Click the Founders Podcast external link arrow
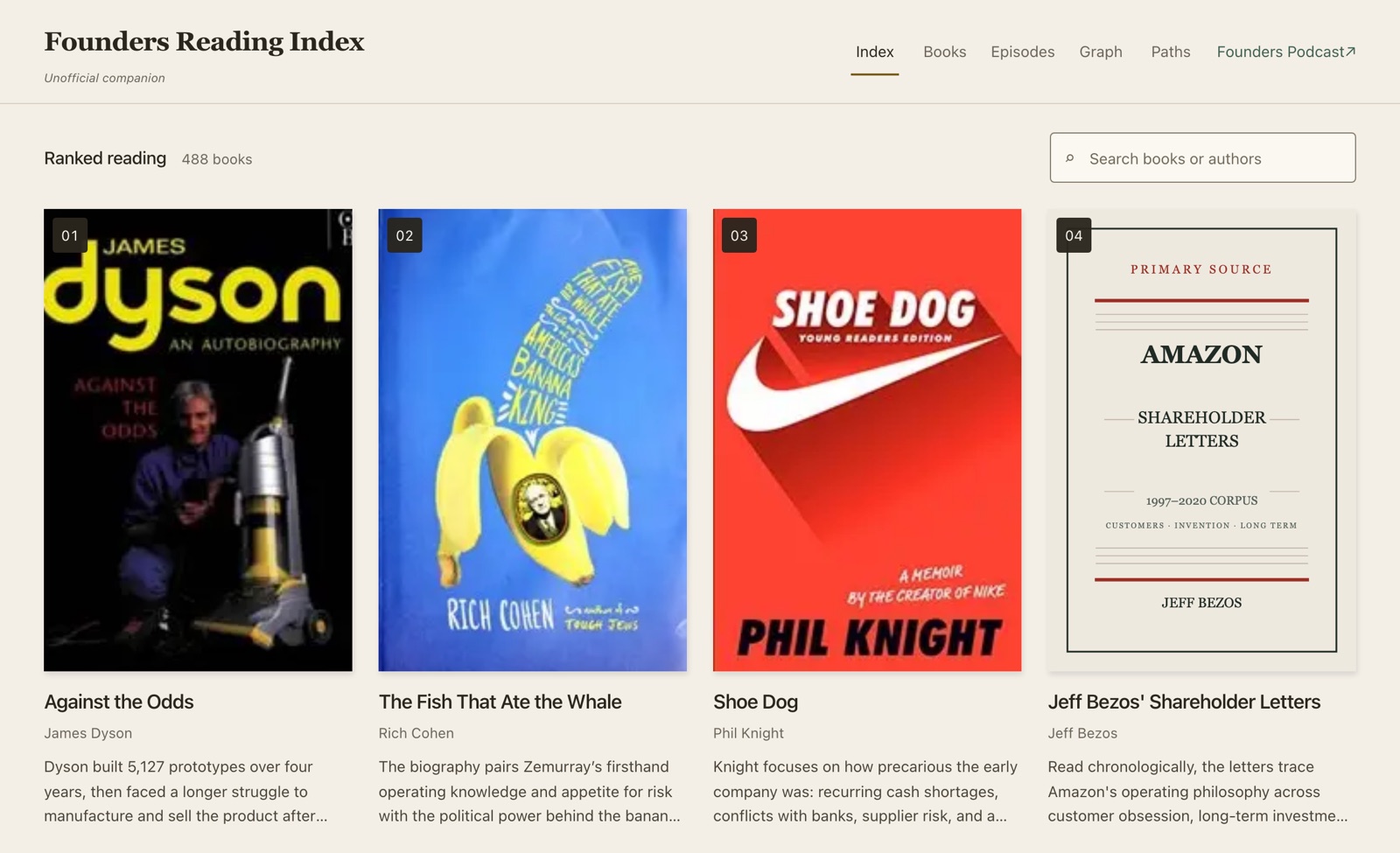1400x853 pixels. tap(1350, 52)
